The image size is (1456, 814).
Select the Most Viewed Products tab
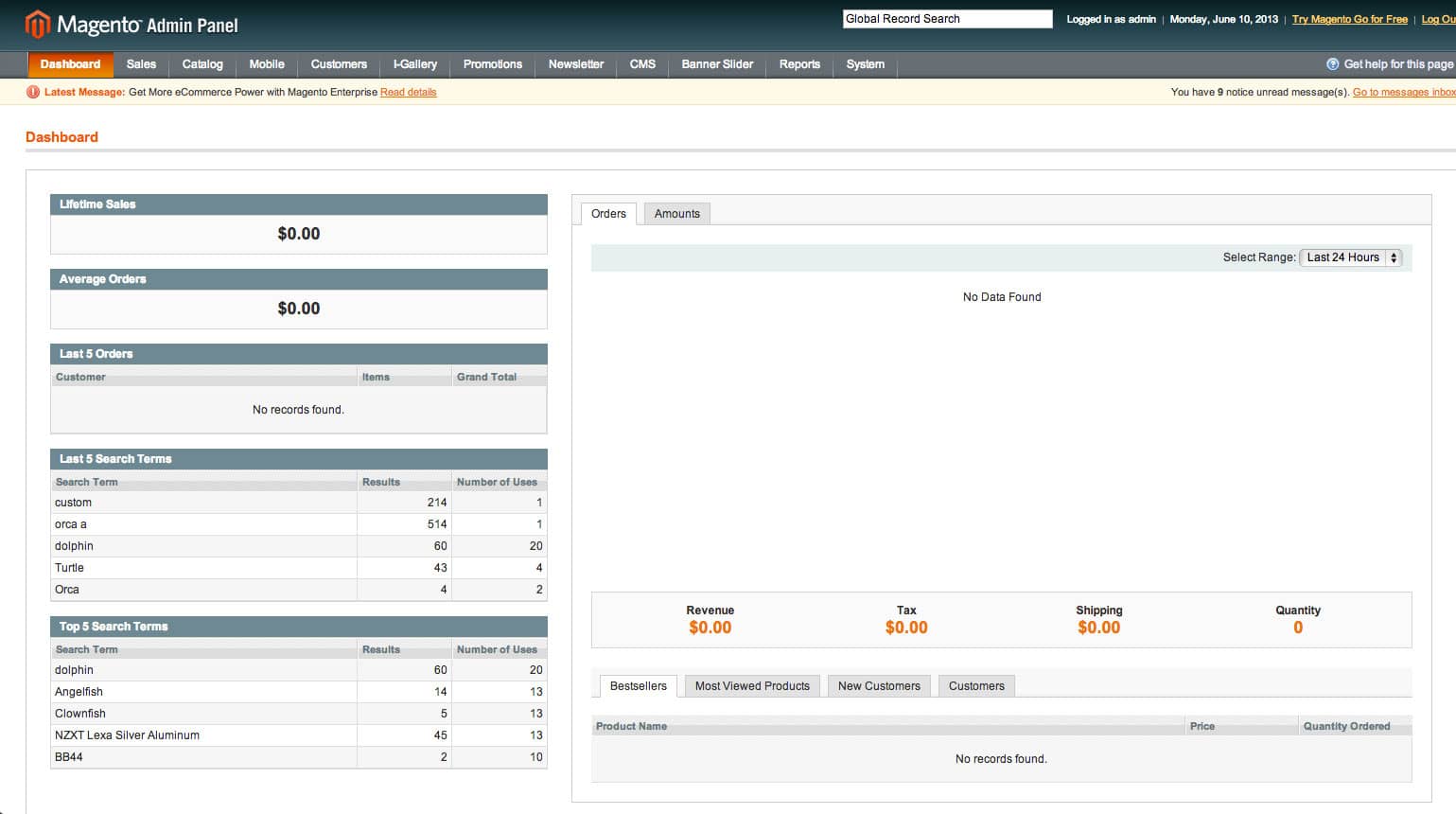coord(752,686)
